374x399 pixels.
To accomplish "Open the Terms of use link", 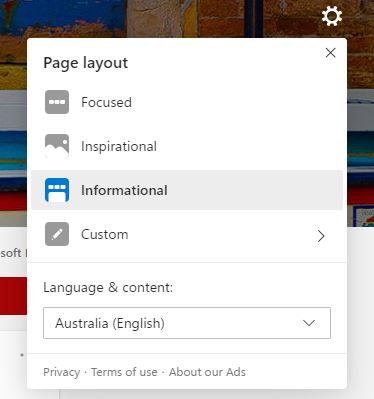I will click(124, 372).
